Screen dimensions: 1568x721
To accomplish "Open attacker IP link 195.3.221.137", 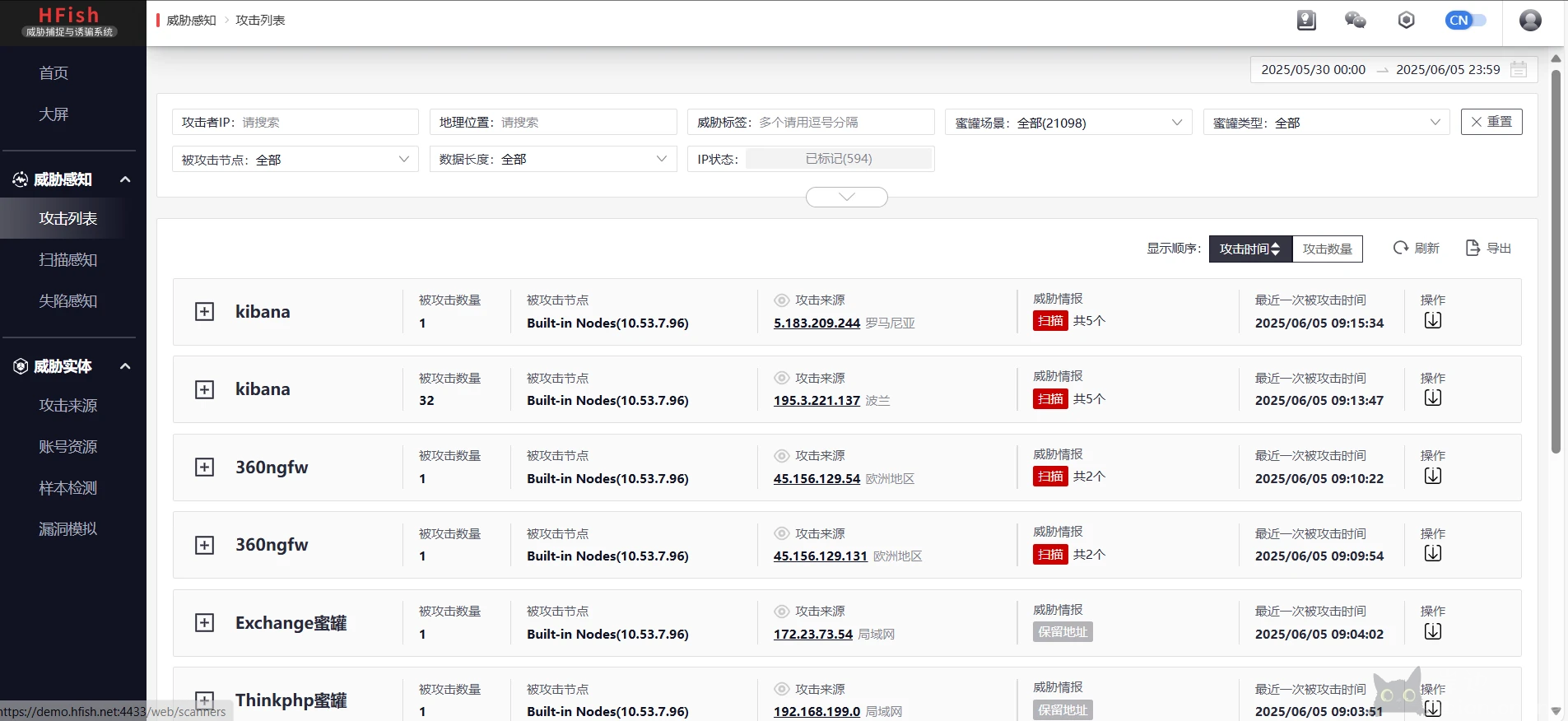I will pos(817,401).
